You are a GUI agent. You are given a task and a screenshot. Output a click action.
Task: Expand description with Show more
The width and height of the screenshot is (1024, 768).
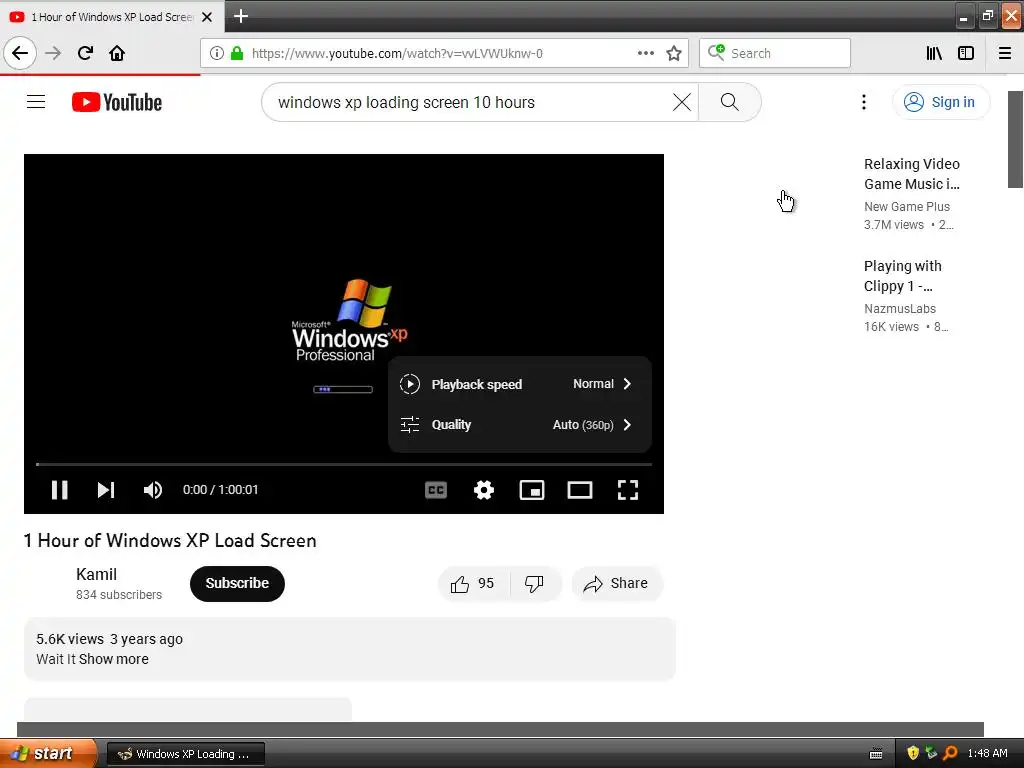(x=114, y=659)
